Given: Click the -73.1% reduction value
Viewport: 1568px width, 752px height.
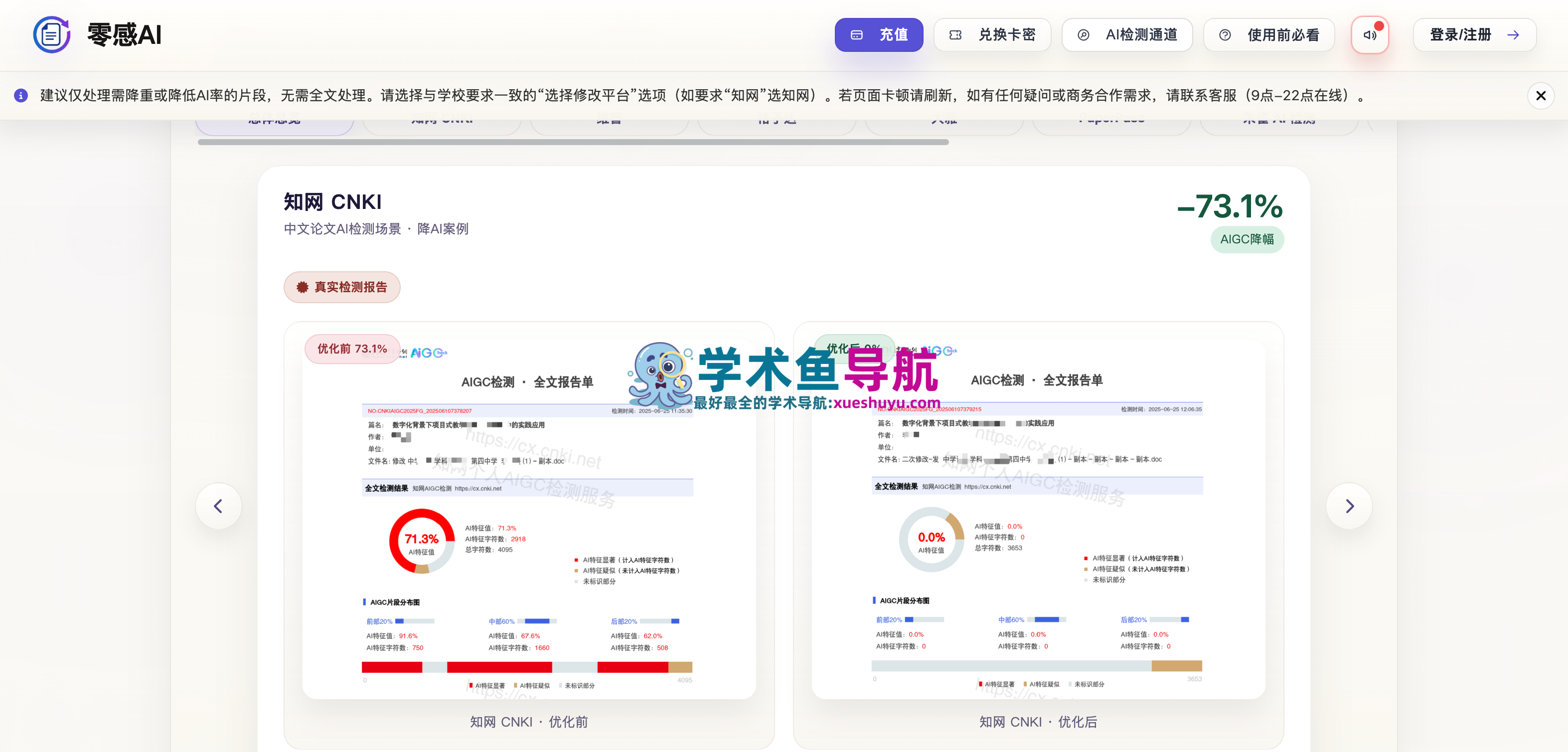Looking at the screenshot, I should [x=1230, y=206].
